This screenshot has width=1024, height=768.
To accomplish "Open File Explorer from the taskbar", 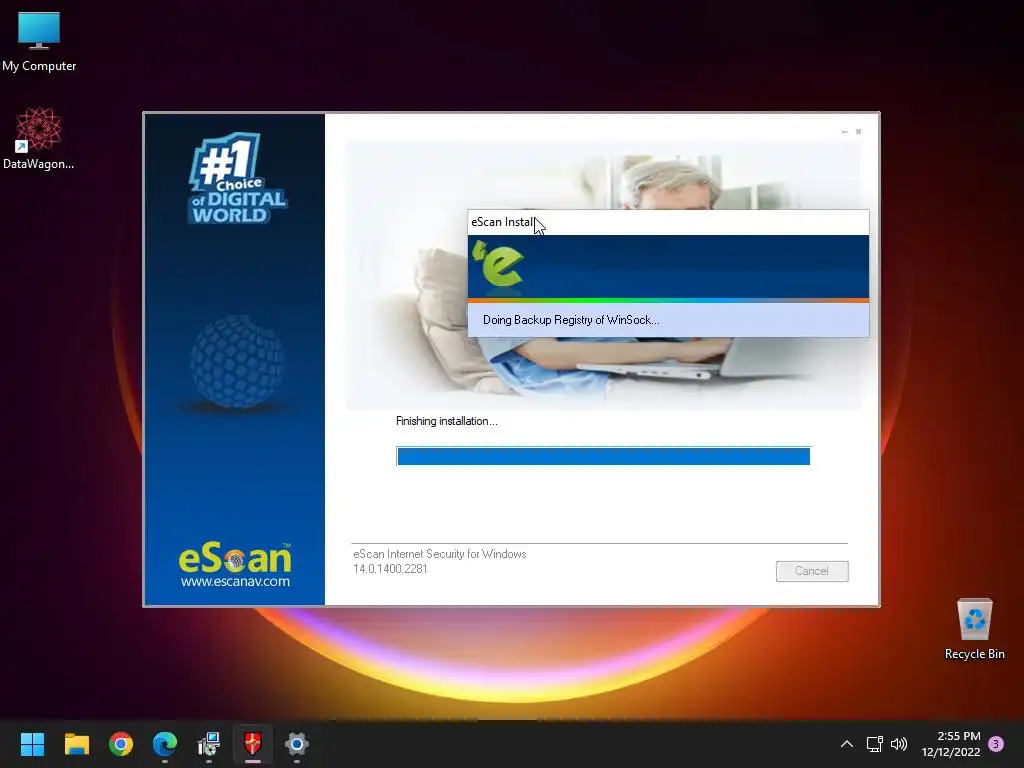I will point(76,743).
